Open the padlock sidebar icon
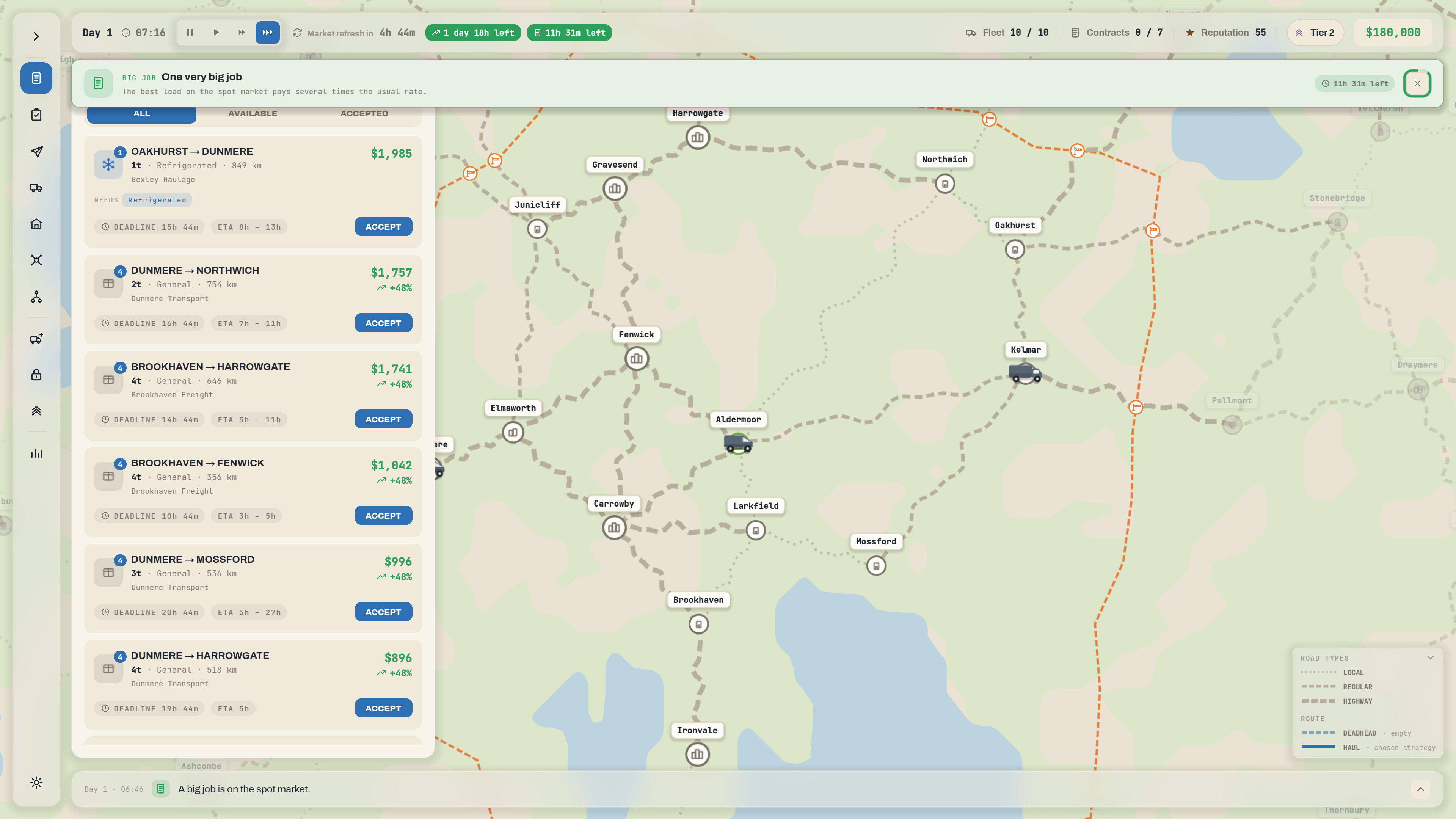Screen dimensions: 1456x819 click(x=36, y=375)
